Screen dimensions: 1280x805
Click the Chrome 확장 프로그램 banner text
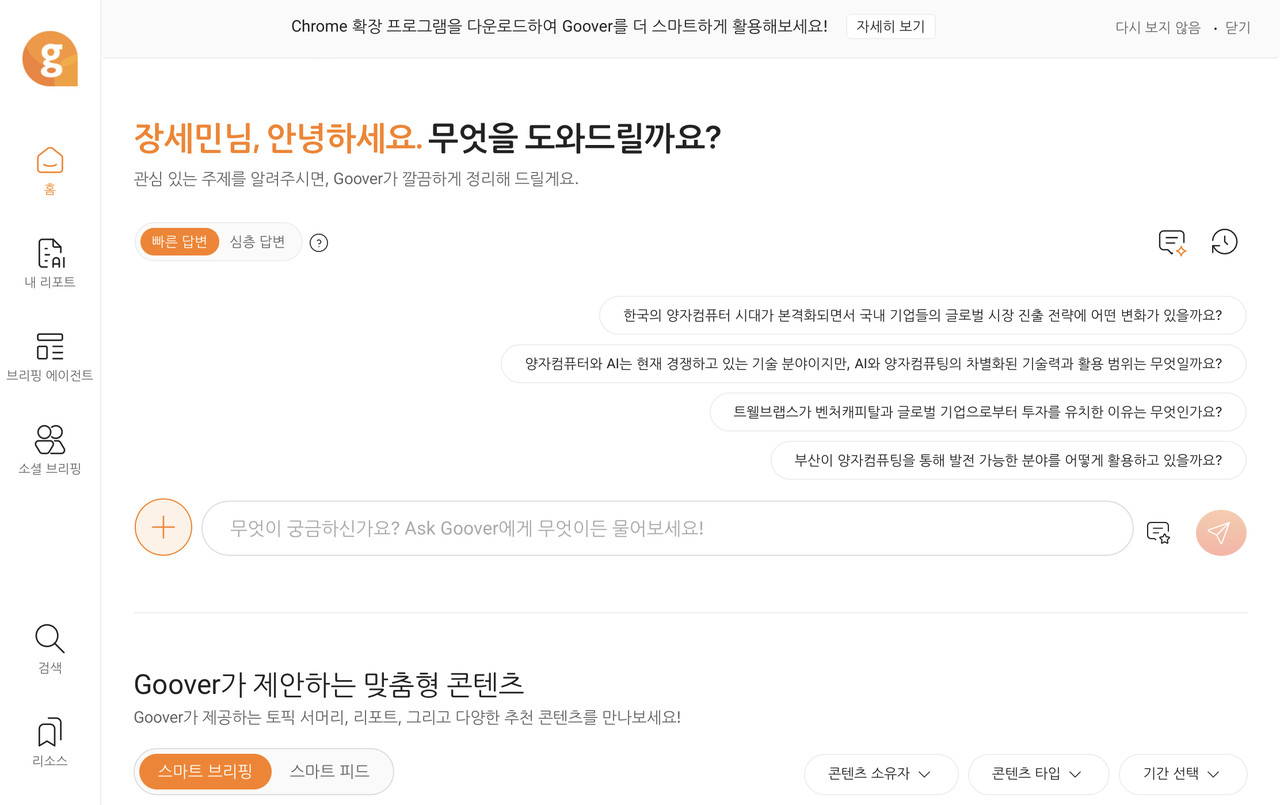pos(559,27)
